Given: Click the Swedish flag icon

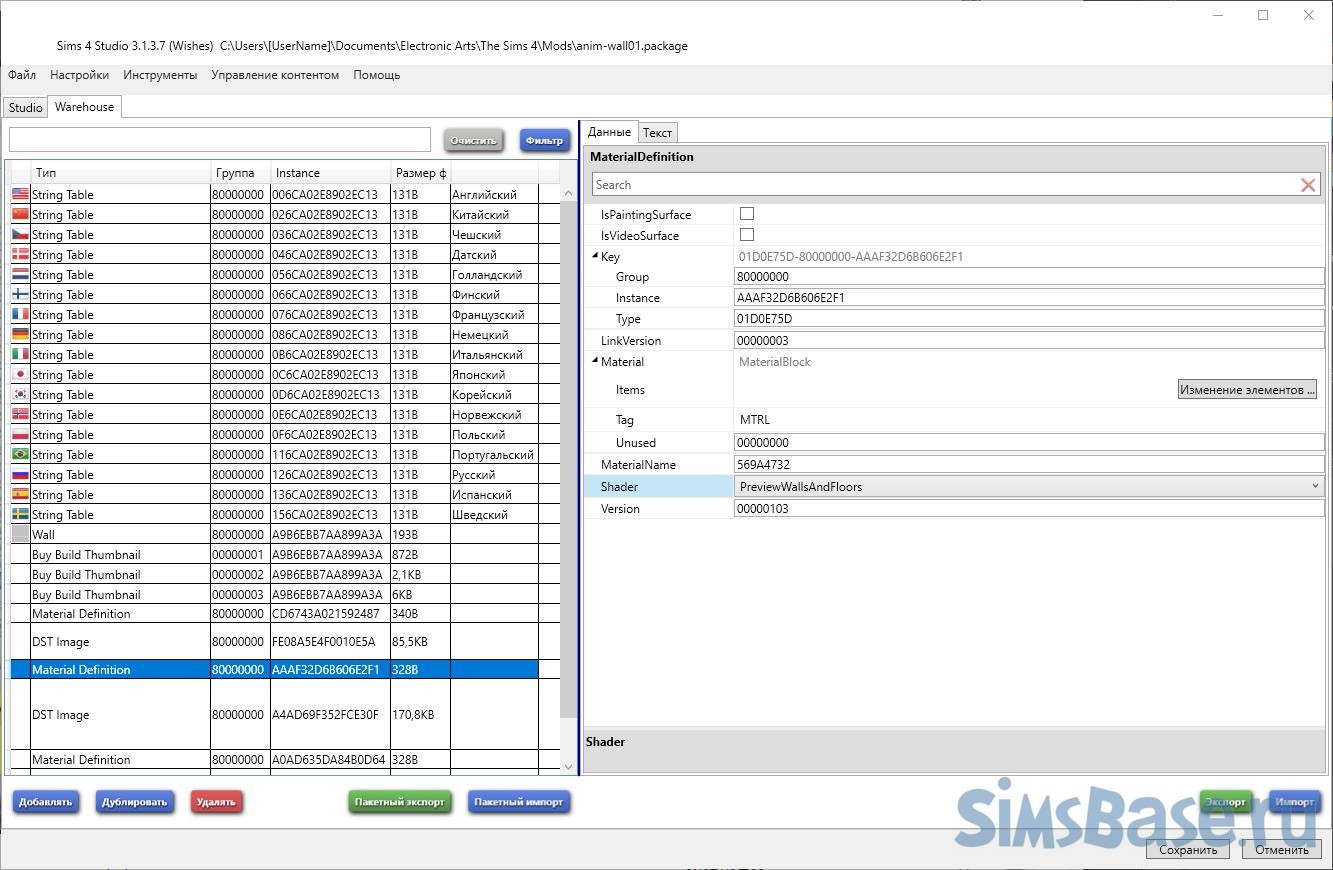Looking at the screenshot, I should (x=20, y=514).
